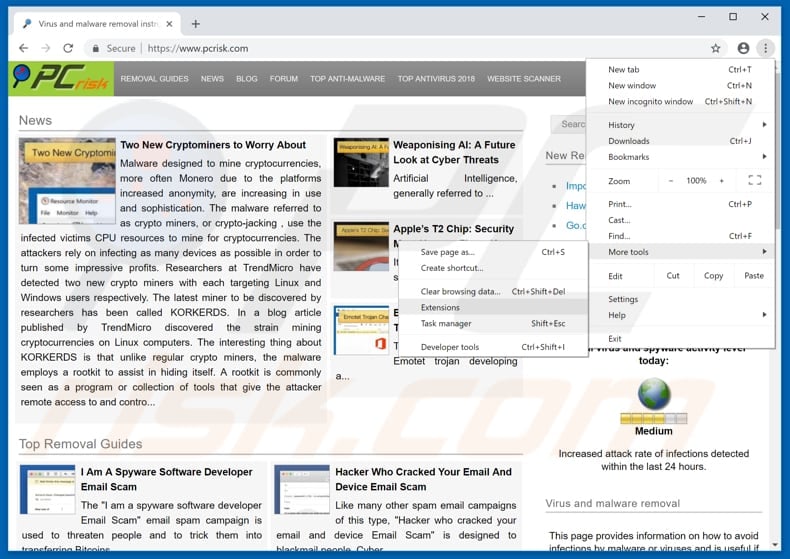Open Developer tools from submenu
This screenshot has height=559, width=790.
coord(493,347)
